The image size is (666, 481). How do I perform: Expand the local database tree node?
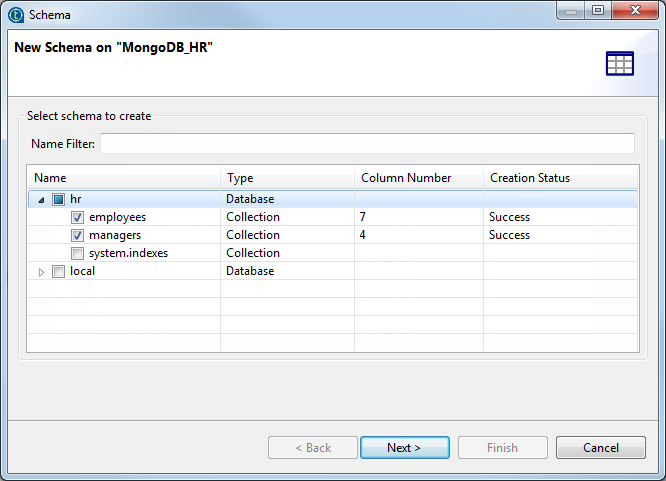pyautogui.click(x=41, y=271)
